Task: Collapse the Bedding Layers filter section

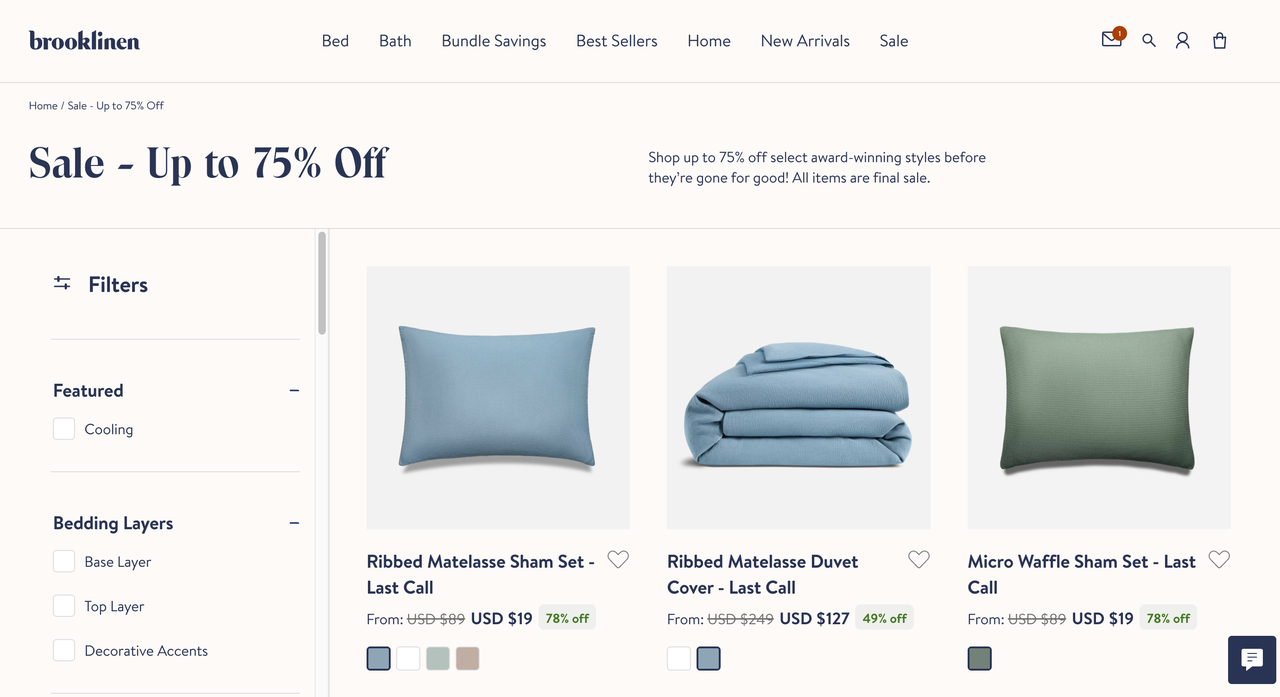Action: (294, 523)
